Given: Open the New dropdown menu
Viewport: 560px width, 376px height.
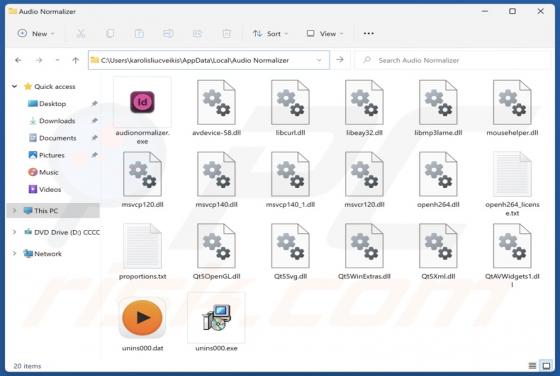Looking at the screenshot, I should (x=36, y=34).
